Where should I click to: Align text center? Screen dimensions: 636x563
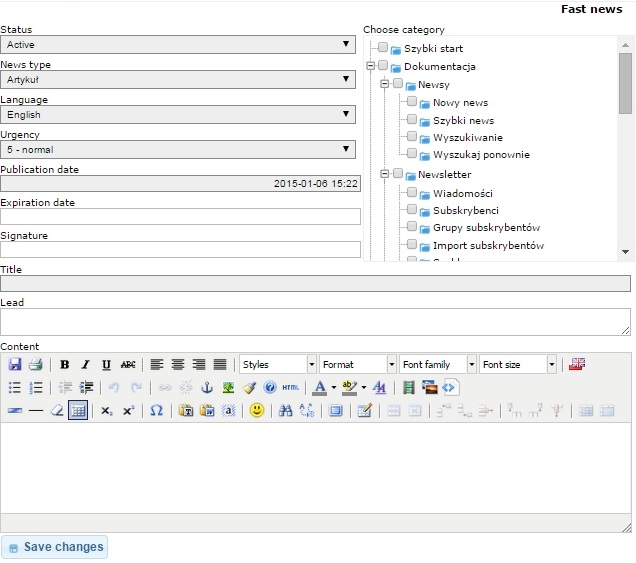pyautogui.click(x=178, y=365)
